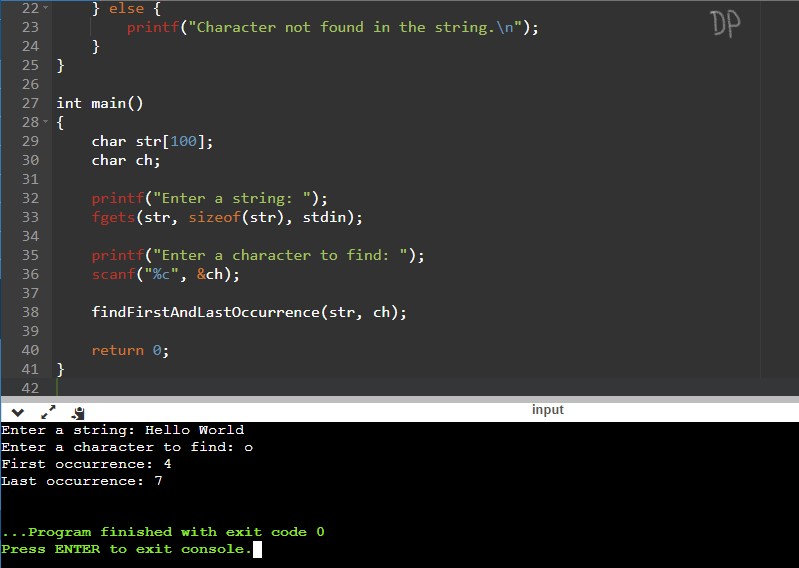
Task: Click the scanf("%c", &ch) statement
Action: (x=166, y=274)
